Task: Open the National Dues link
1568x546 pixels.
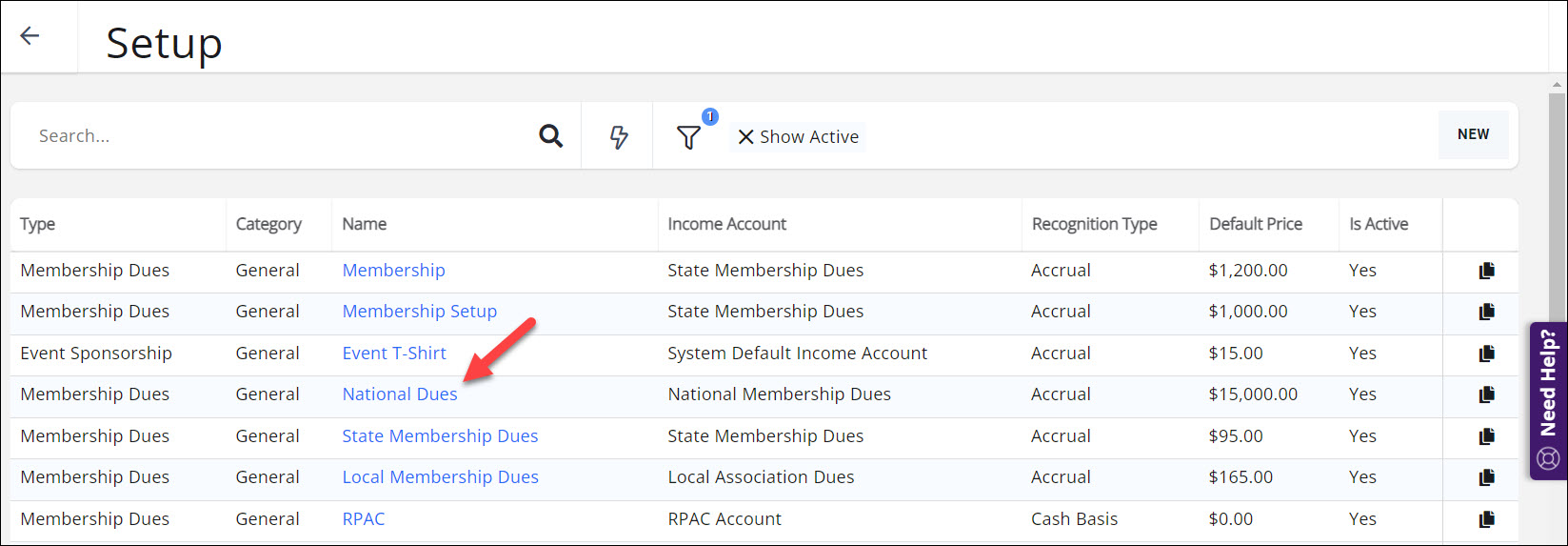Action: pos(400,394)
